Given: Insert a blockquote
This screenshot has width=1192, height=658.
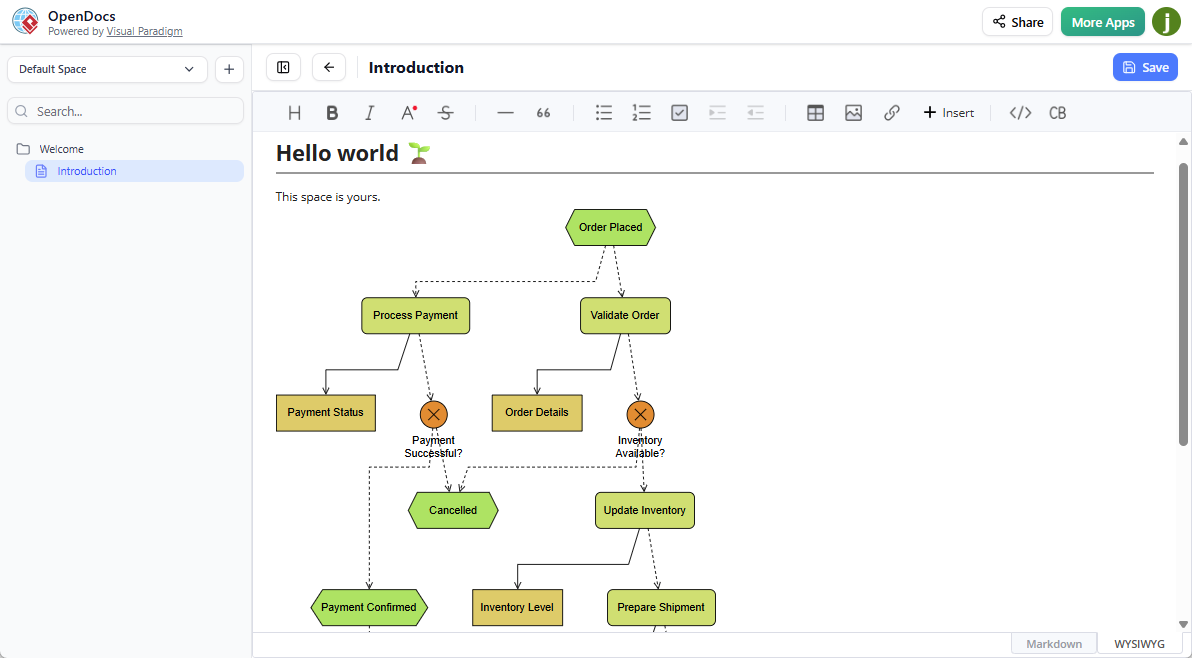Looking at the screenshot, I should [x=543, y=112].
